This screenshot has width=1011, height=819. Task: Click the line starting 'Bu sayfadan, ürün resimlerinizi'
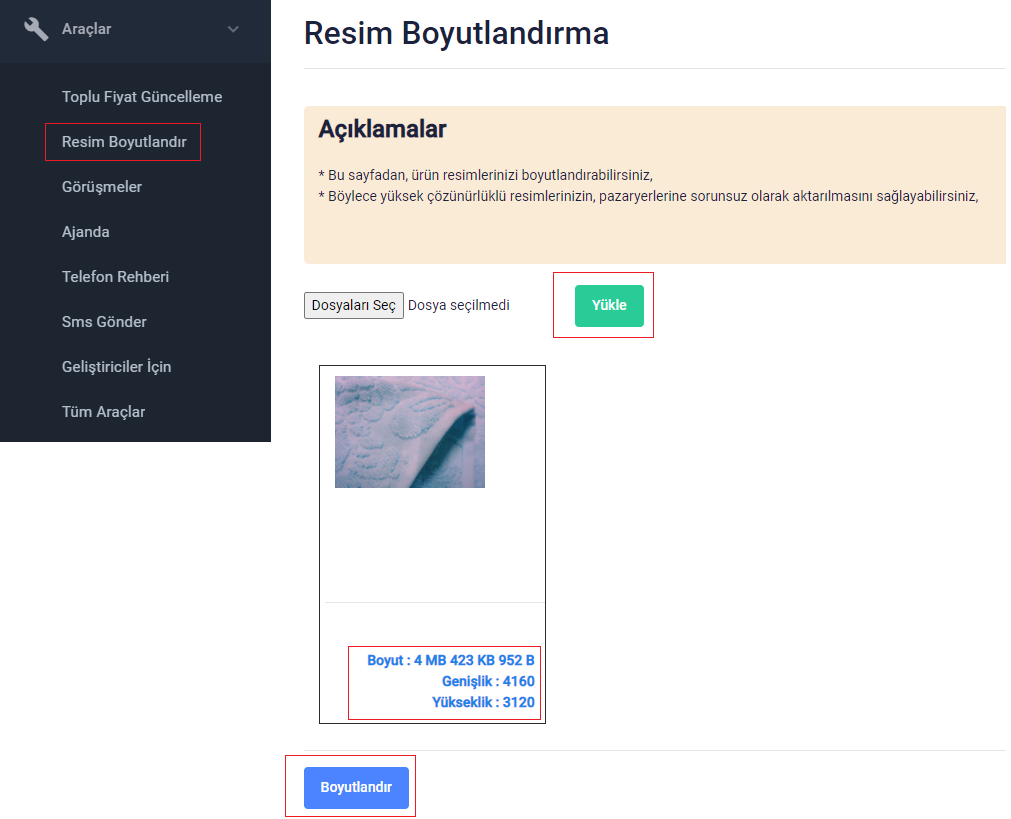pos(486,175)
